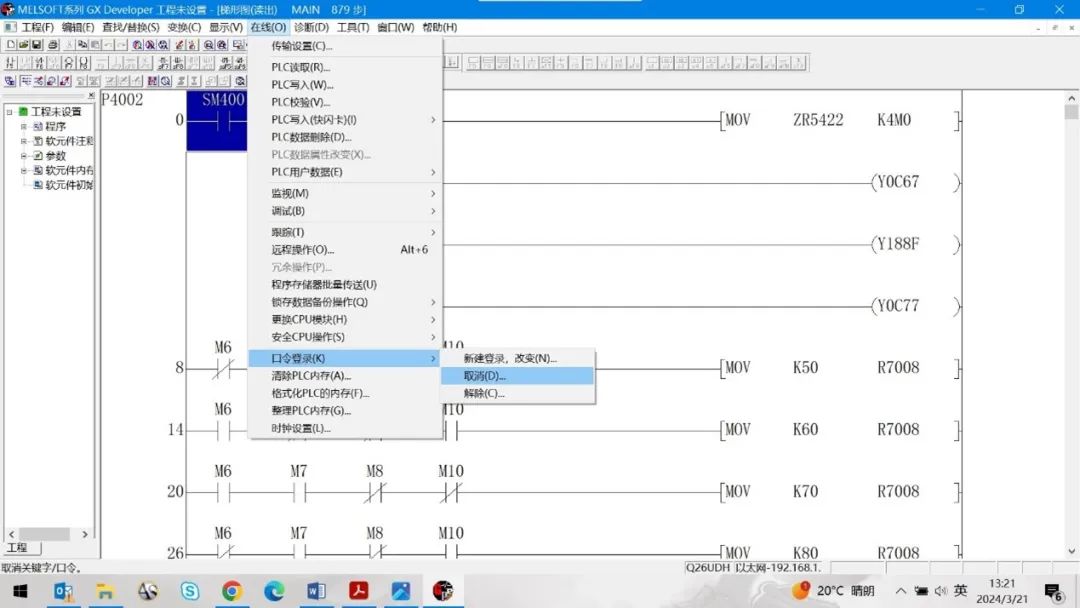
Task: Switch to the 工程 tab at bottom
Action: pyautogui.click(x=18, y=548)
